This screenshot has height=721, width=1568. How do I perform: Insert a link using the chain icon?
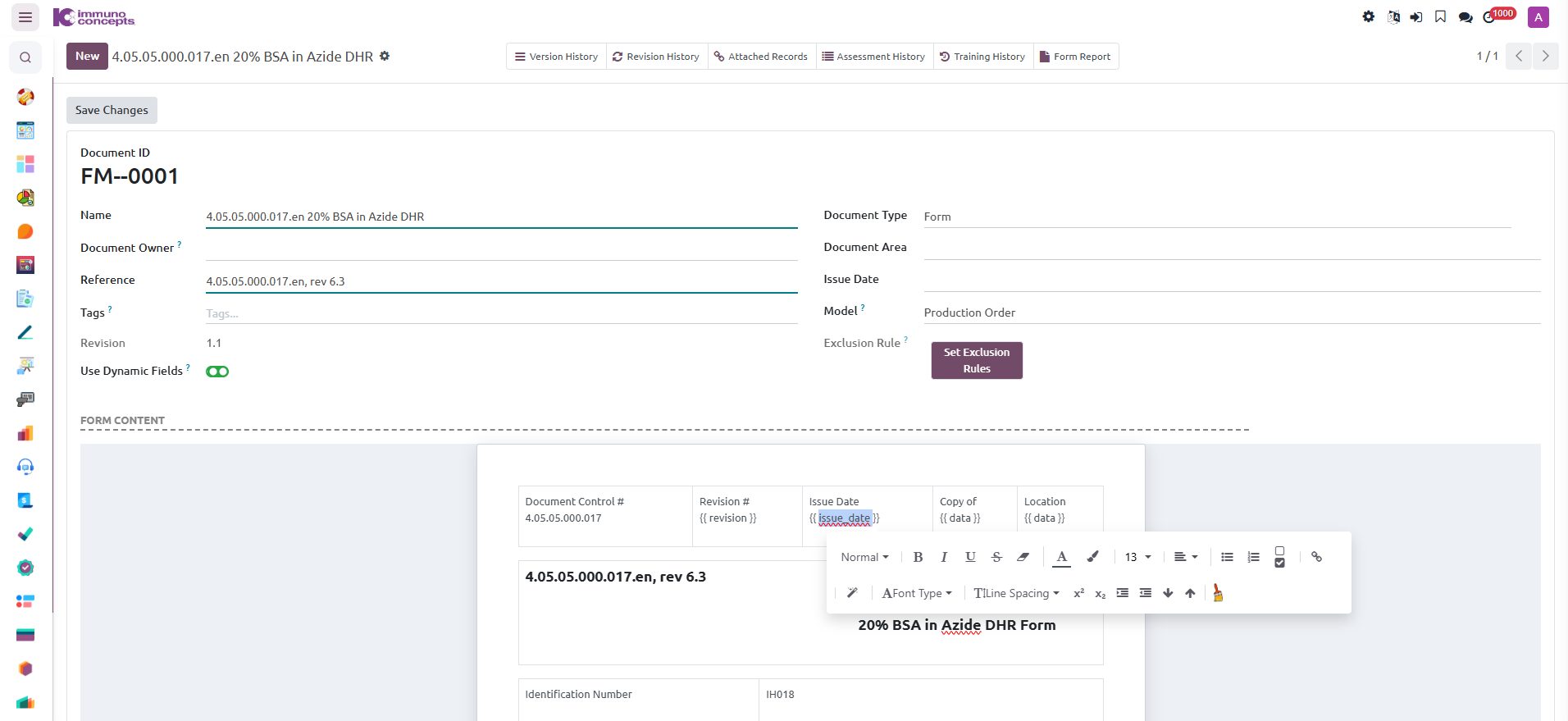[1316, 557]
